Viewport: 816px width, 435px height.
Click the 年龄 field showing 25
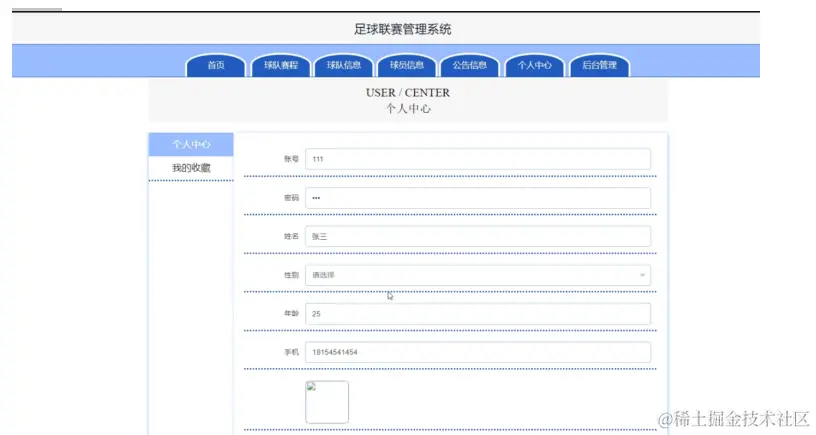478,314
